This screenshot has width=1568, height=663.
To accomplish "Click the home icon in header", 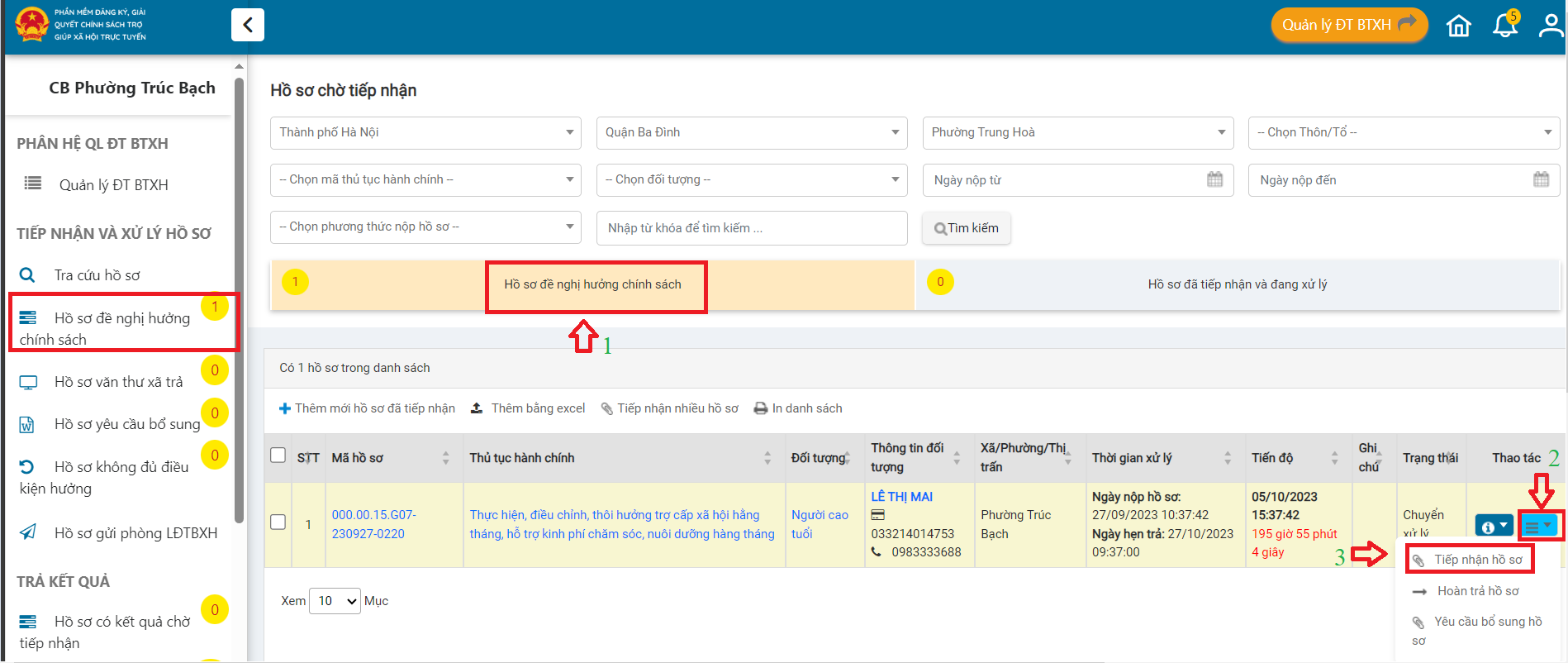I will 1458,26.
